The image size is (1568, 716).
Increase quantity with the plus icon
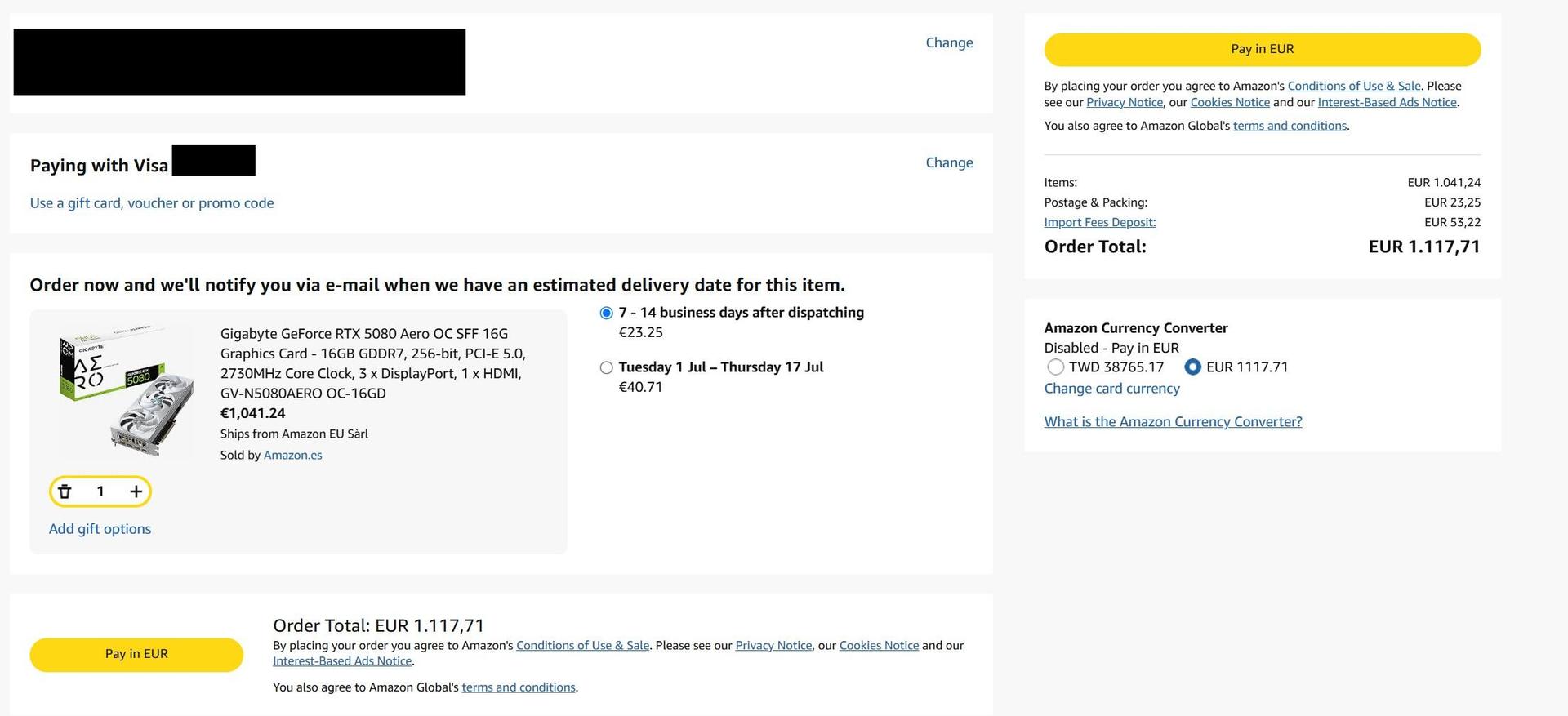coord(136,491)
